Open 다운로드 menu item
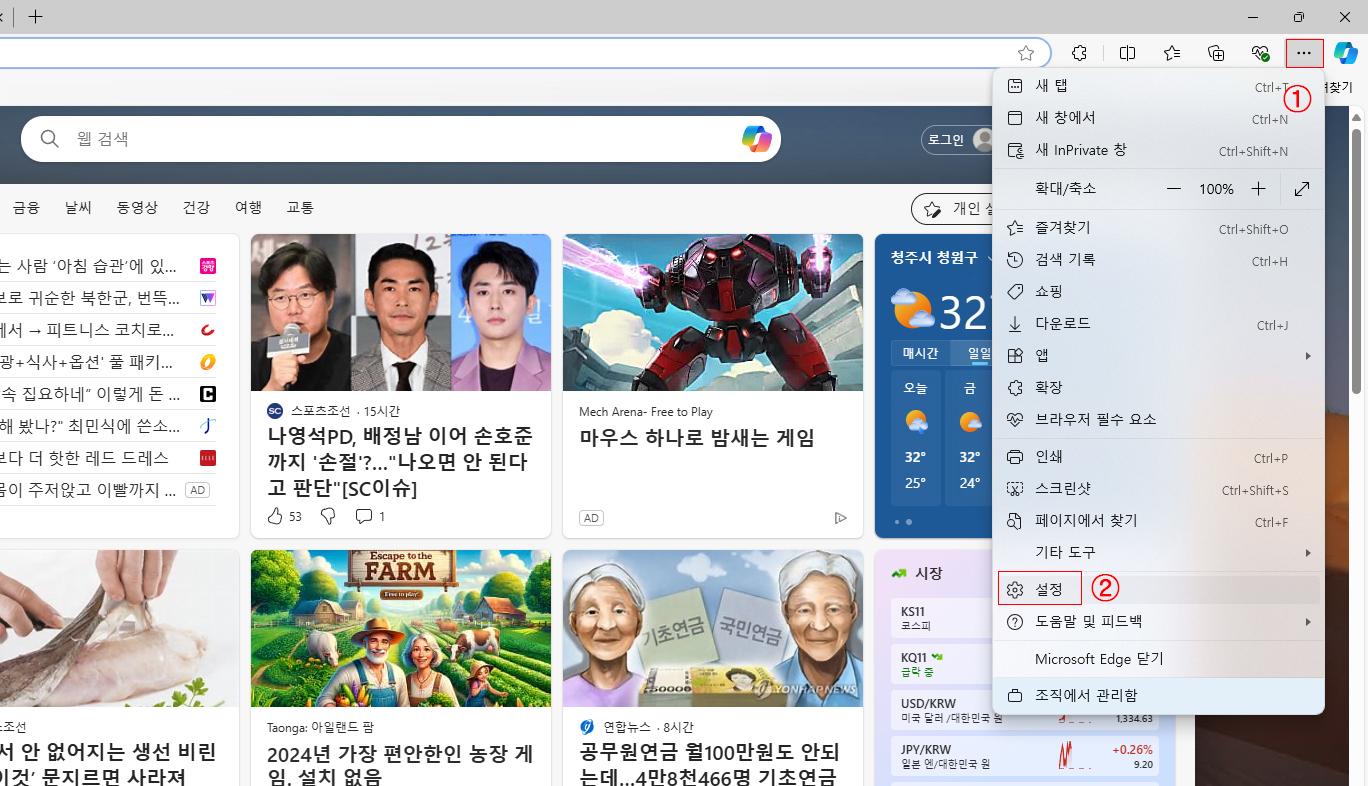Viewport: 1368px width, 786px height. [x=1158, y=324]
